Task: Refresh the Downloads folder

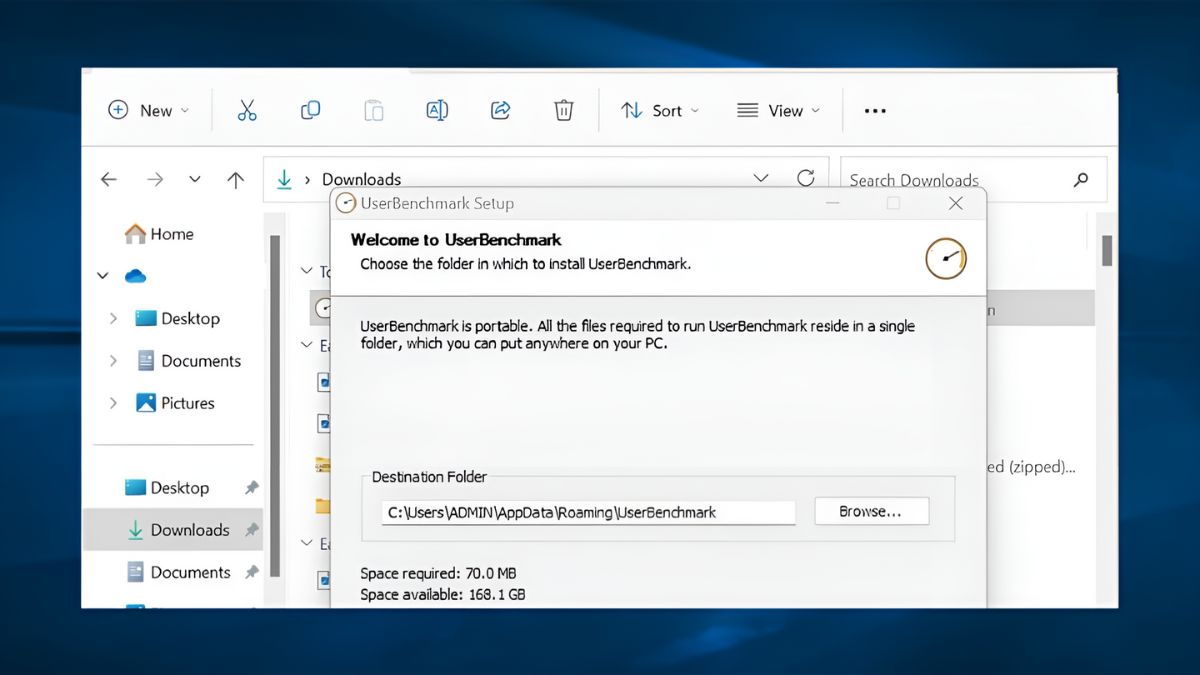Action: (x=806, y=179)
